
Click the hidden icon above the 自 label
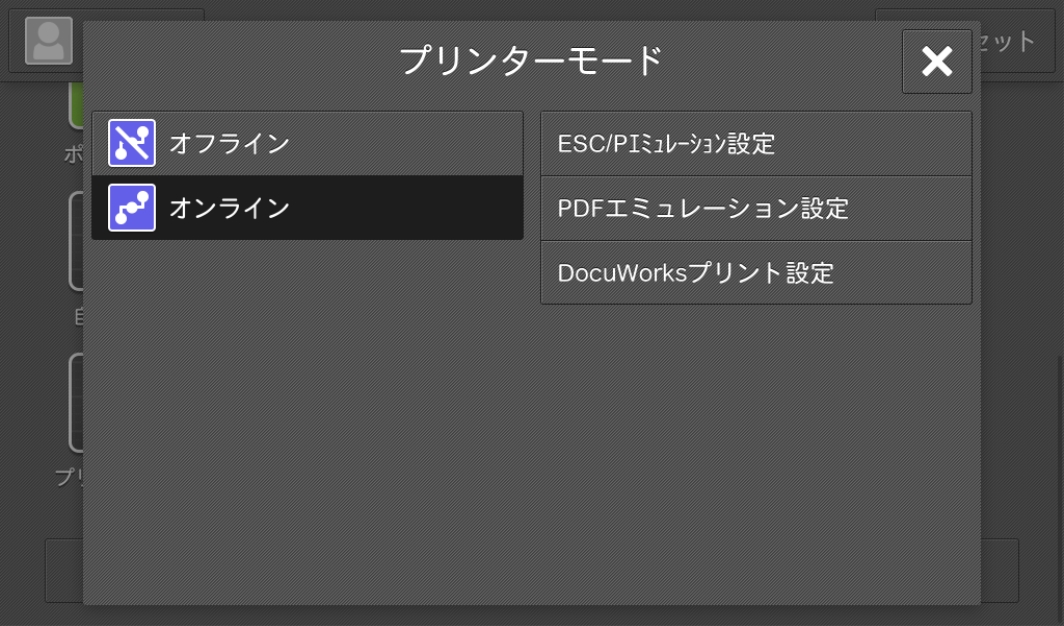(x=75, y=240)
